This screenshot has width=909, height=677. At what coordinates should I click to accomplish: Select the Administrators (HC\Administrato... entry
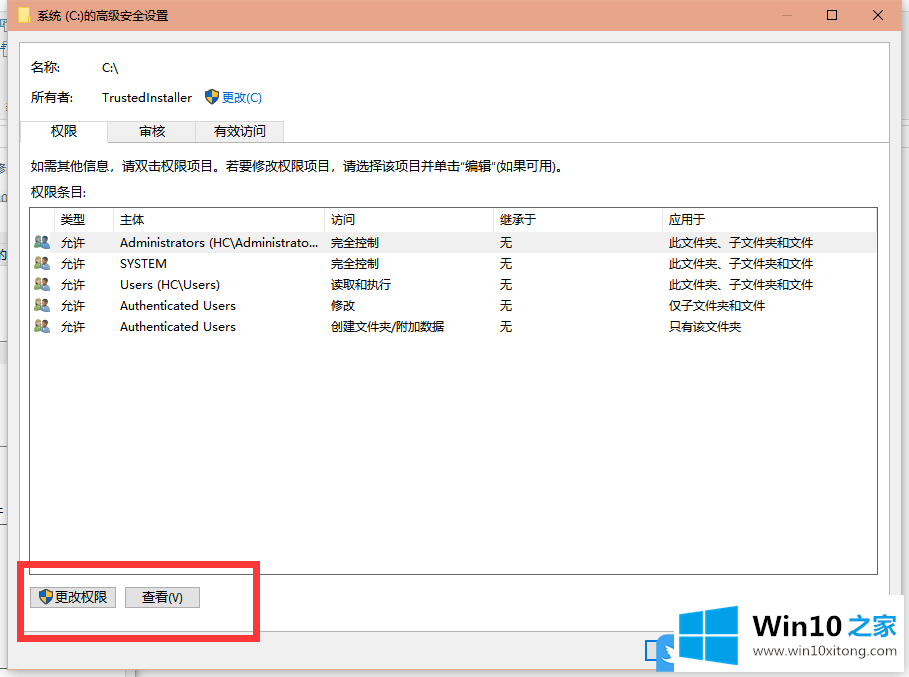(453, 243)
